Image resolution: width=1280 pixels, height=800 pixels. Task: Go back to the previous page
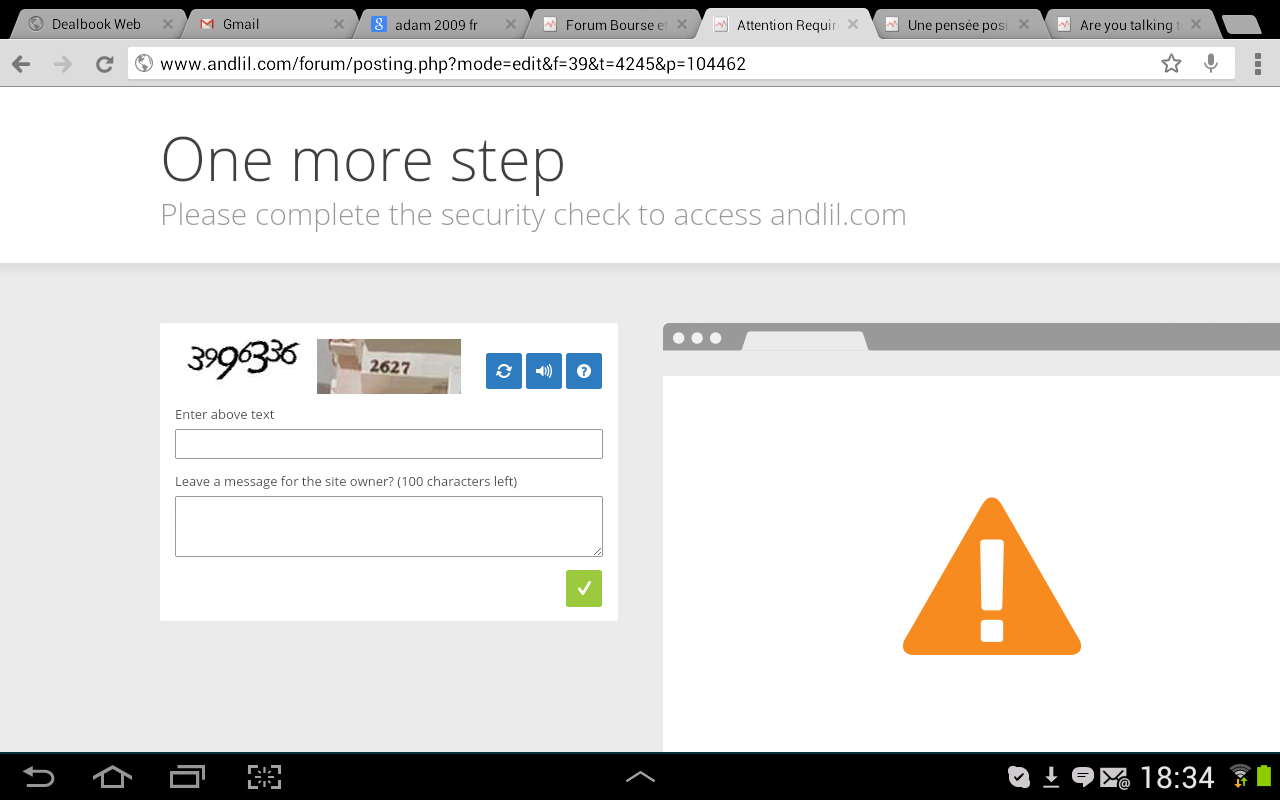21,64
